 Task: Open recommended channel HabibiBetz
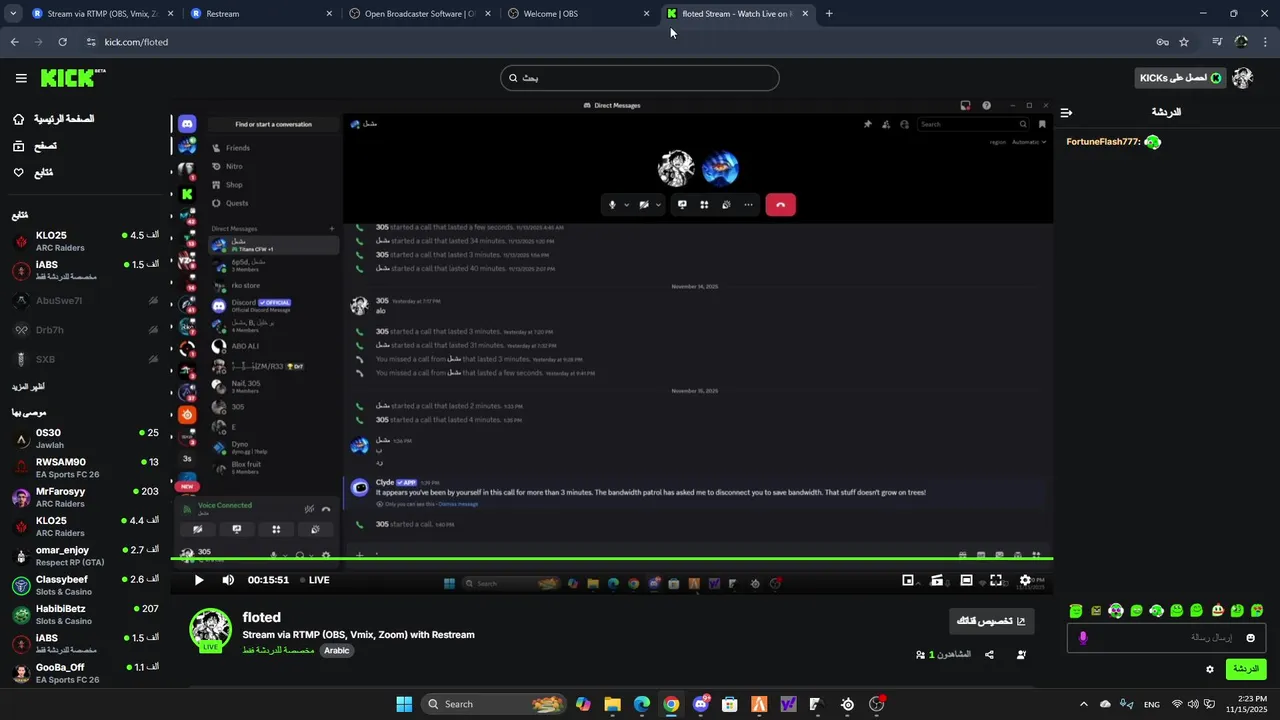point(85,614)
